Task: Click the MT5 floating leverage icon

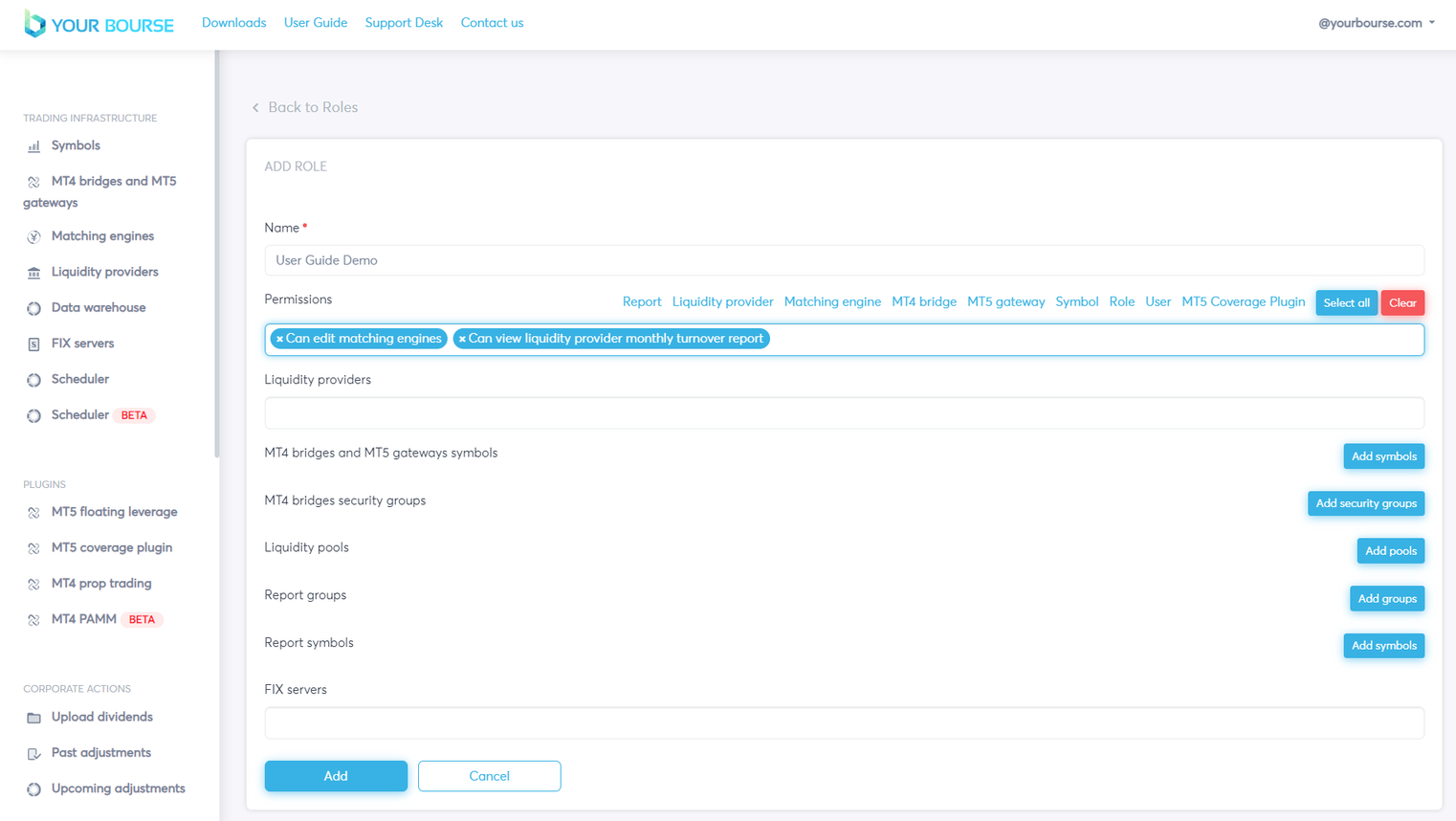Action: point(33,513)
